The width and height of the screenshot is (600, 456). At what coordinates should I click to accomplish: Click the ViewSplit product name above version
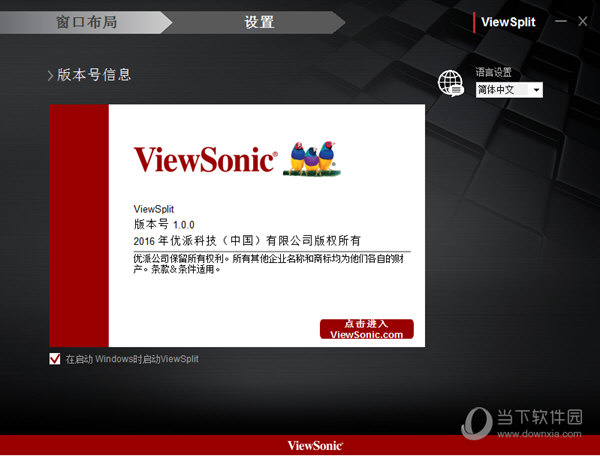153,209
